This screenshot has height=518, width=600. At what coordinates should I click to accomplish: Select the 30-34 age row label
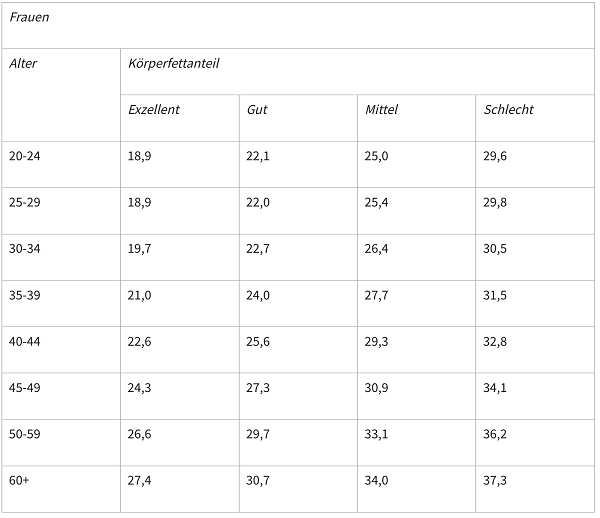25,249
